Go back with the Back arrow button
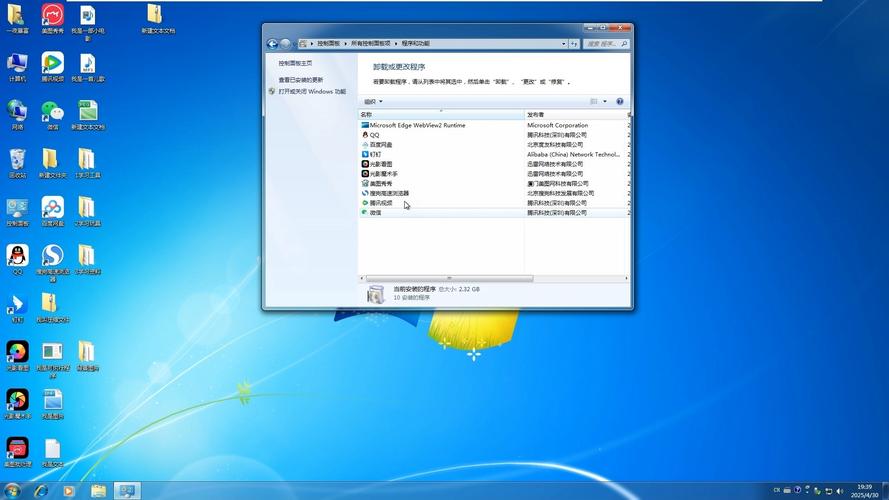Screen dimensions: 889x500 tap(272, 44)
